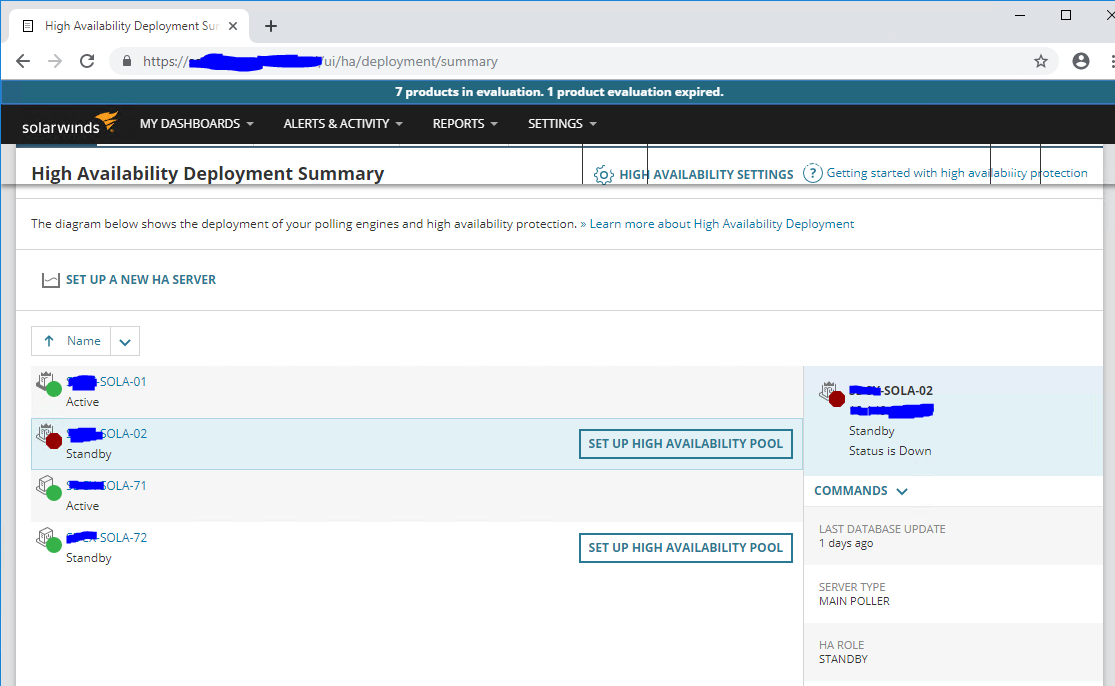Click the evaluation notice banner

click(x=559, y=92)
